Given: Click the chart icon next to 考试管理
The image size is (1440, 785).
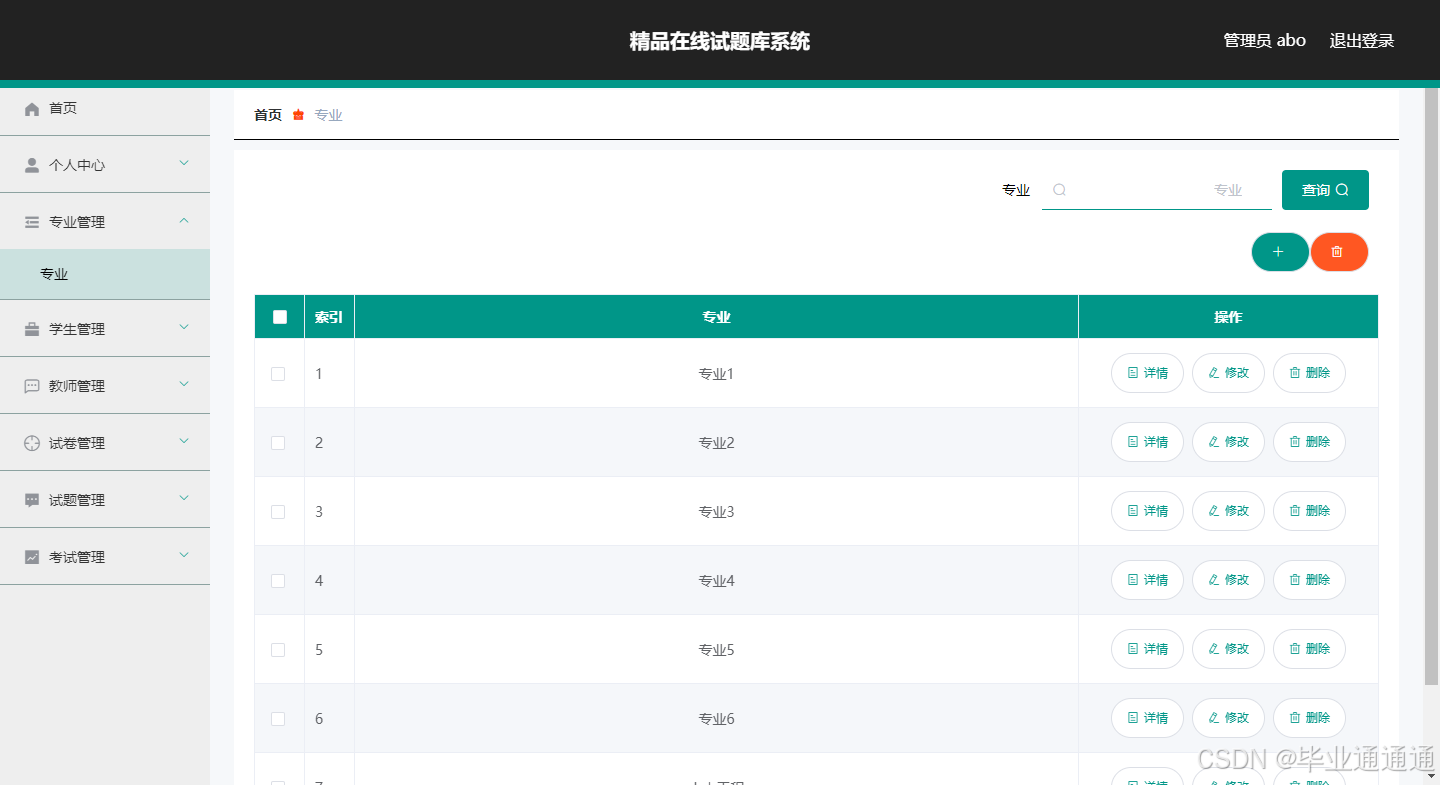Looking at the screenshot, I should coord(32,557).
